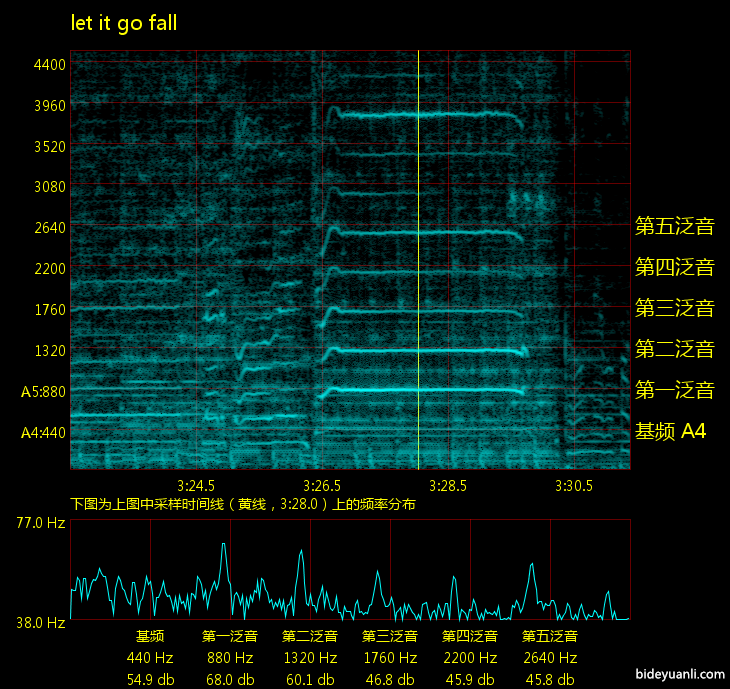Select the A4:440 frequency axis label
The width and height of the screenshot is (730, 689).
click(43, 433)
